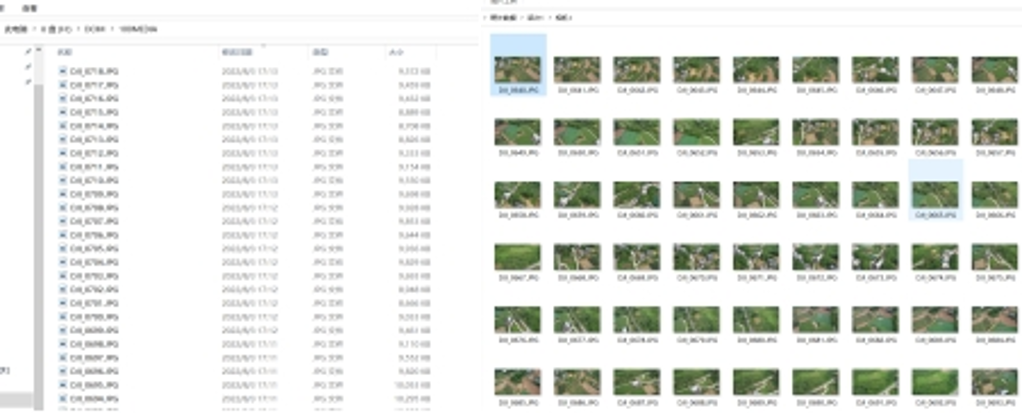Screen dimensions: 1022x413
Task: Click the JPG file icon beside DJI_0718.JPG
Action: click(x=64, y=71)
